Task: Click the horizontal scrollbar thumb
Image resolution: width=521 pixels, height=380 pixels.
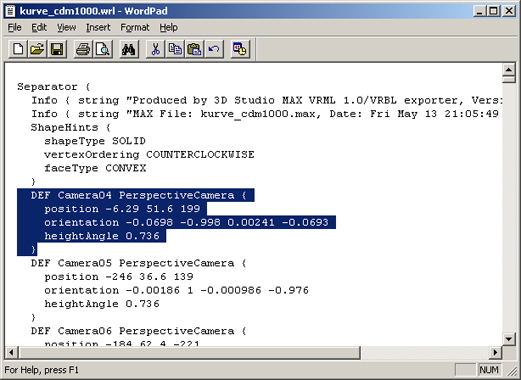Action: coord(189,352)
